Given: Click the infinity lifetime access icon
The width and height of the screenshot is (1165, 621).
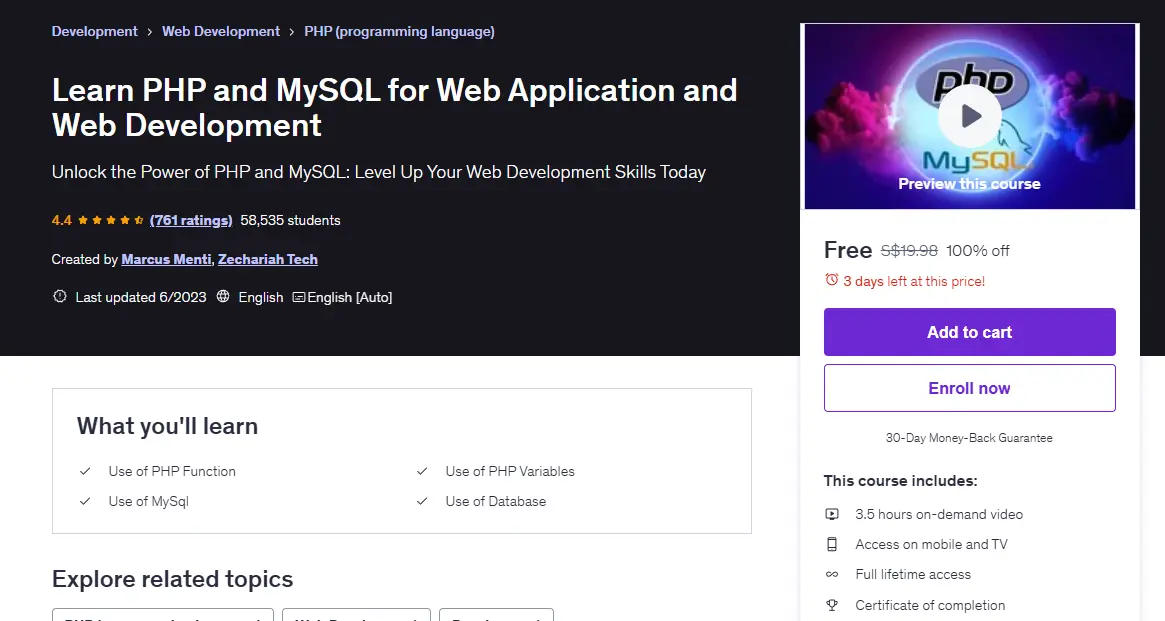Looking at the screenshot, I should click(x=832, y=574).
